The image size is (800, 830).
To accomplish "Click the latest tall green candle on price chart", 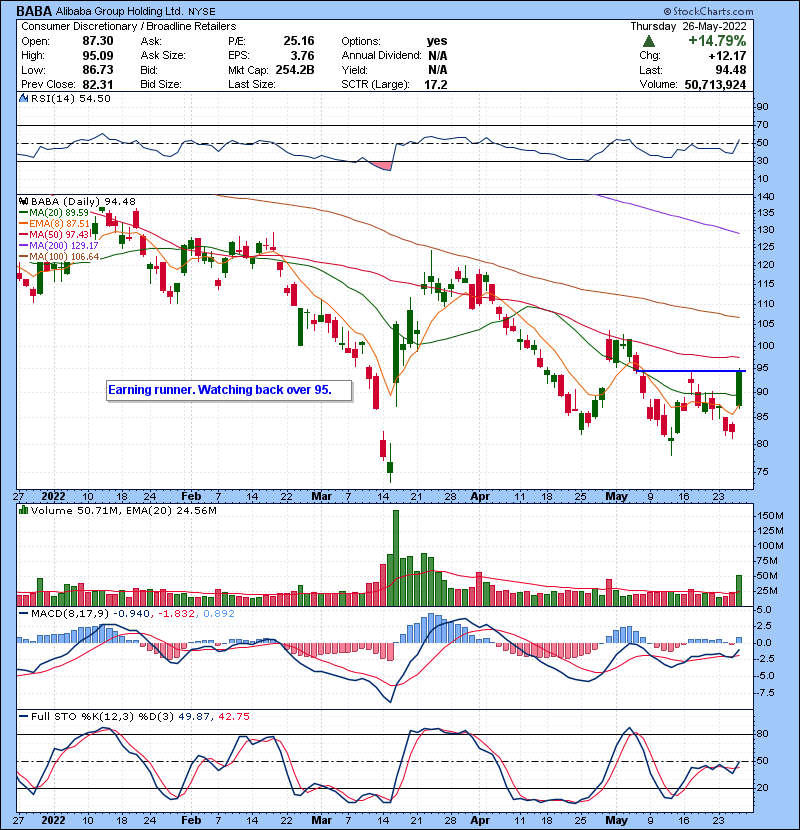I will (739, 389).
